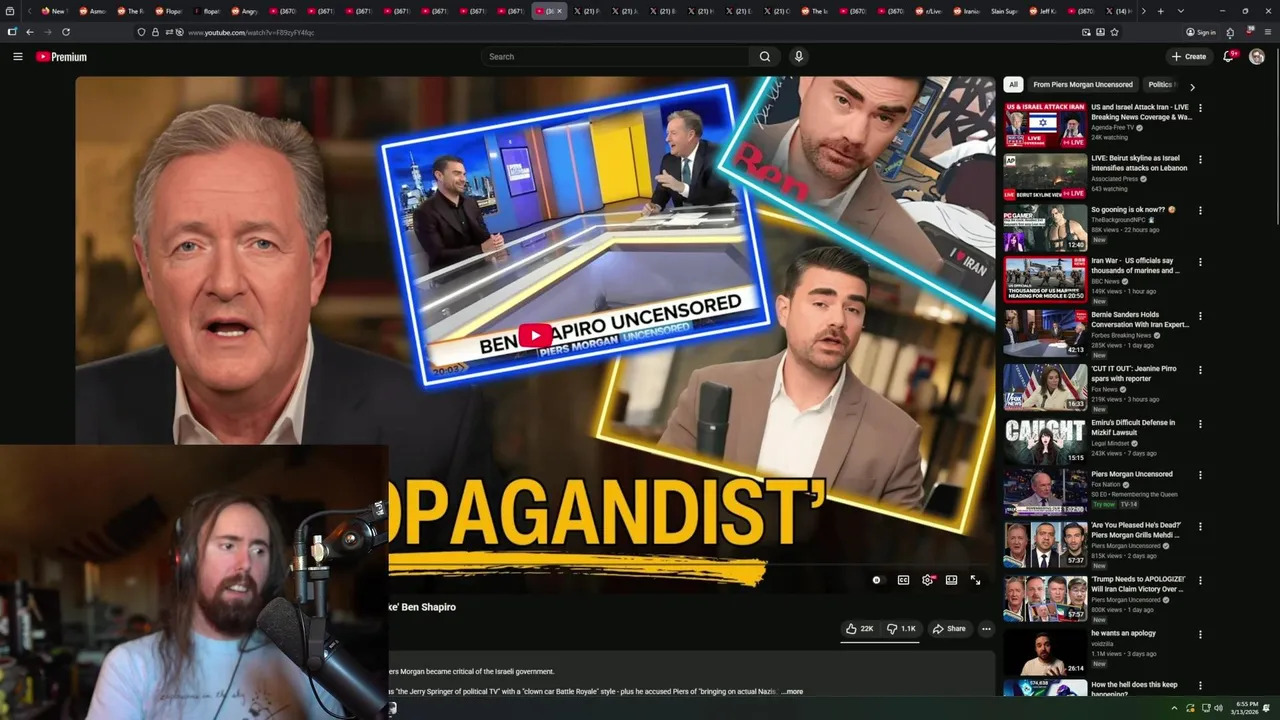Screen dimensions: 1280x720
Task: Focus the YouTube Search field
Action: [x=616, y=57]
